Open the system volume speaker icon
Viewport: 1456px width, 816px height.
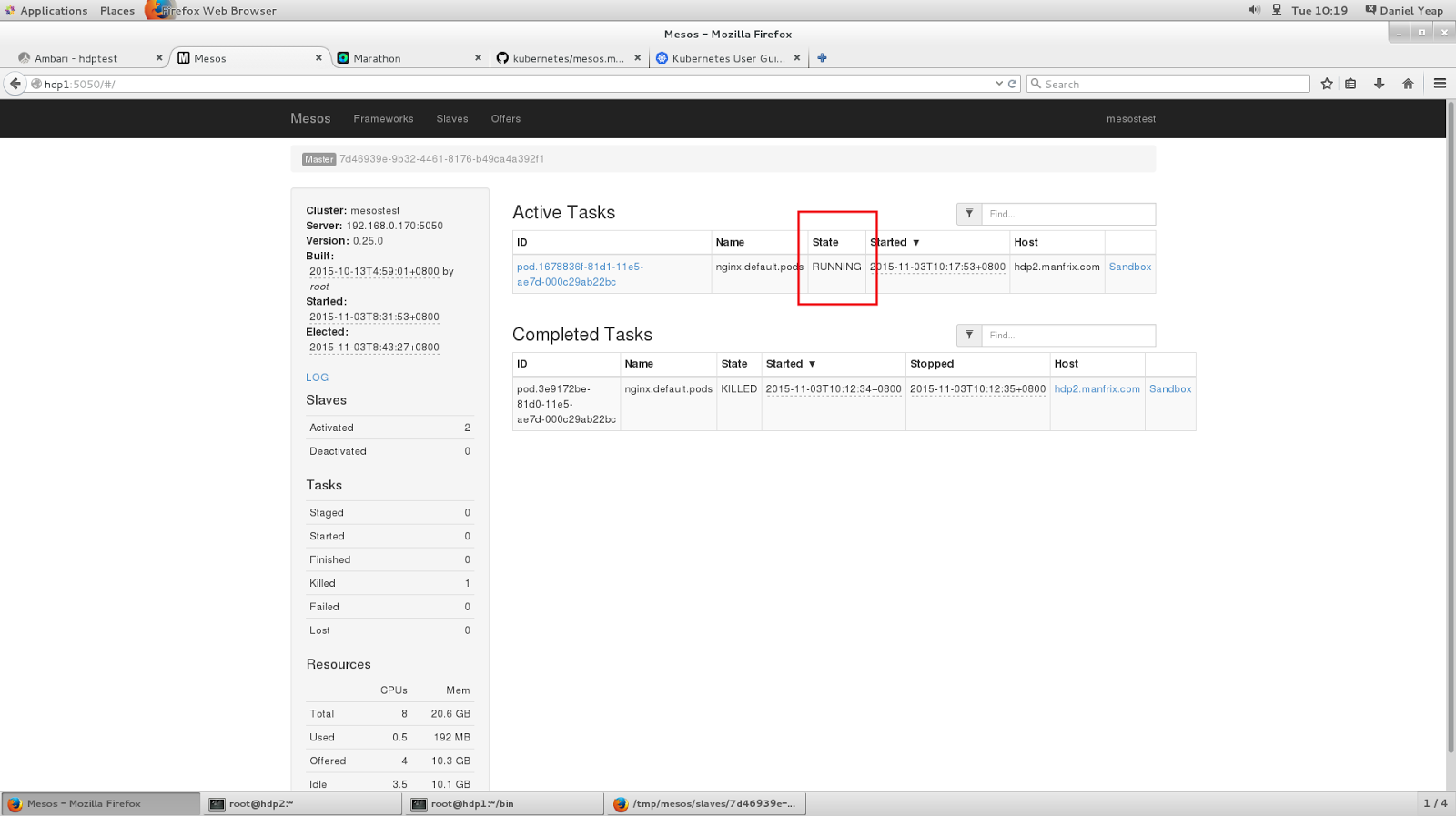click(1255, 10)
